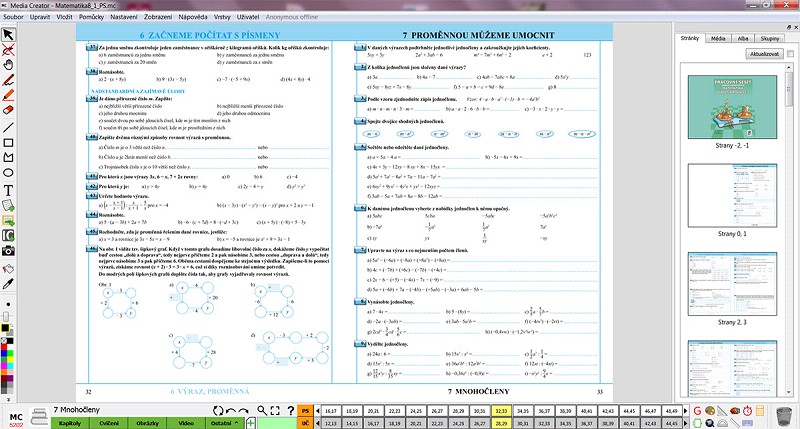Select the hand pan tool

[8, 65]
